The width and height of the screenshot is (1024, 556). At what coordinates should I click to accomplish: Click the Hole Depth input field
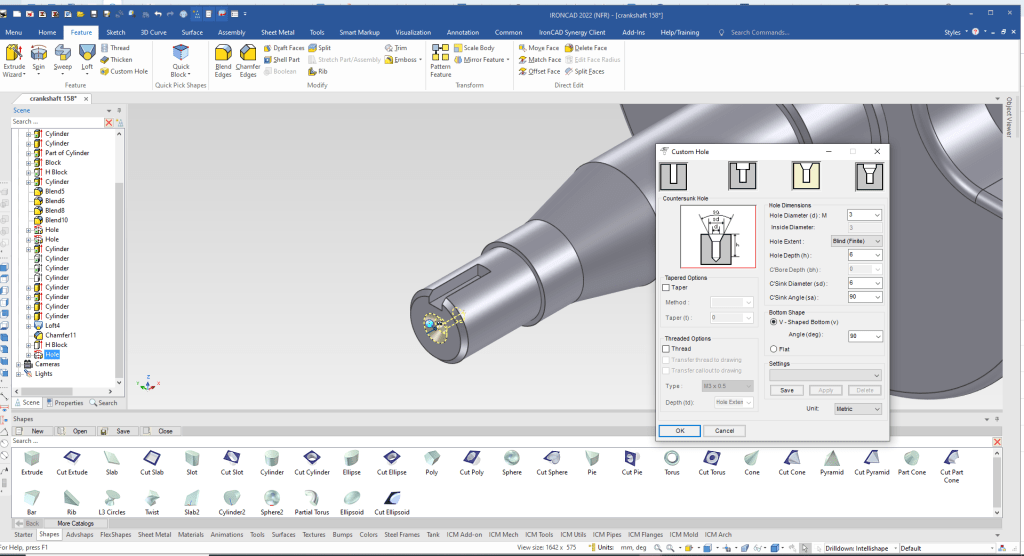point(858,255)
